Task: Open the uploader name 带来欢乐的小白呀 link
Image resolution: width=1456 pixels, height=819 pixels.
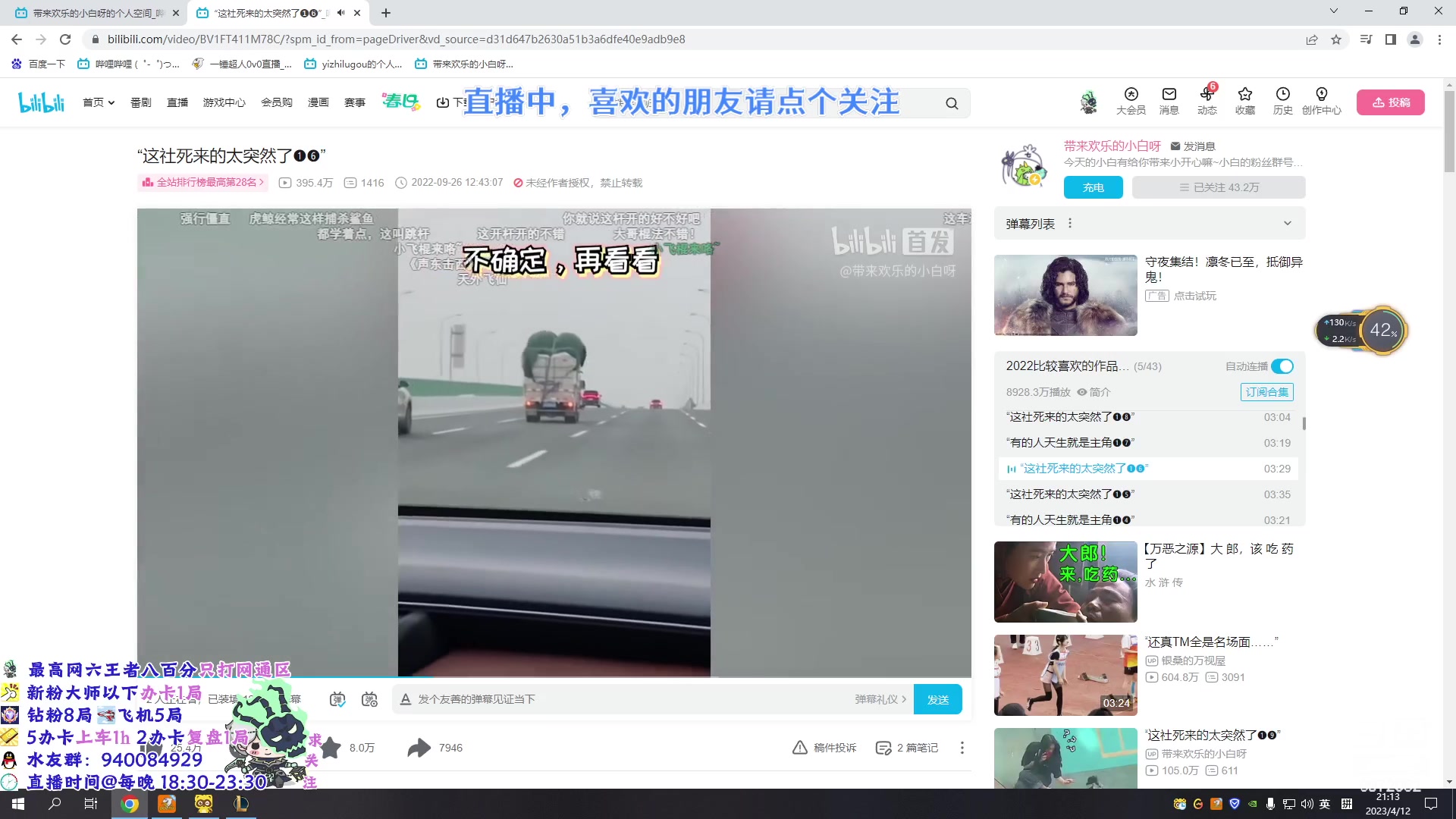Action: [1112, 146]
